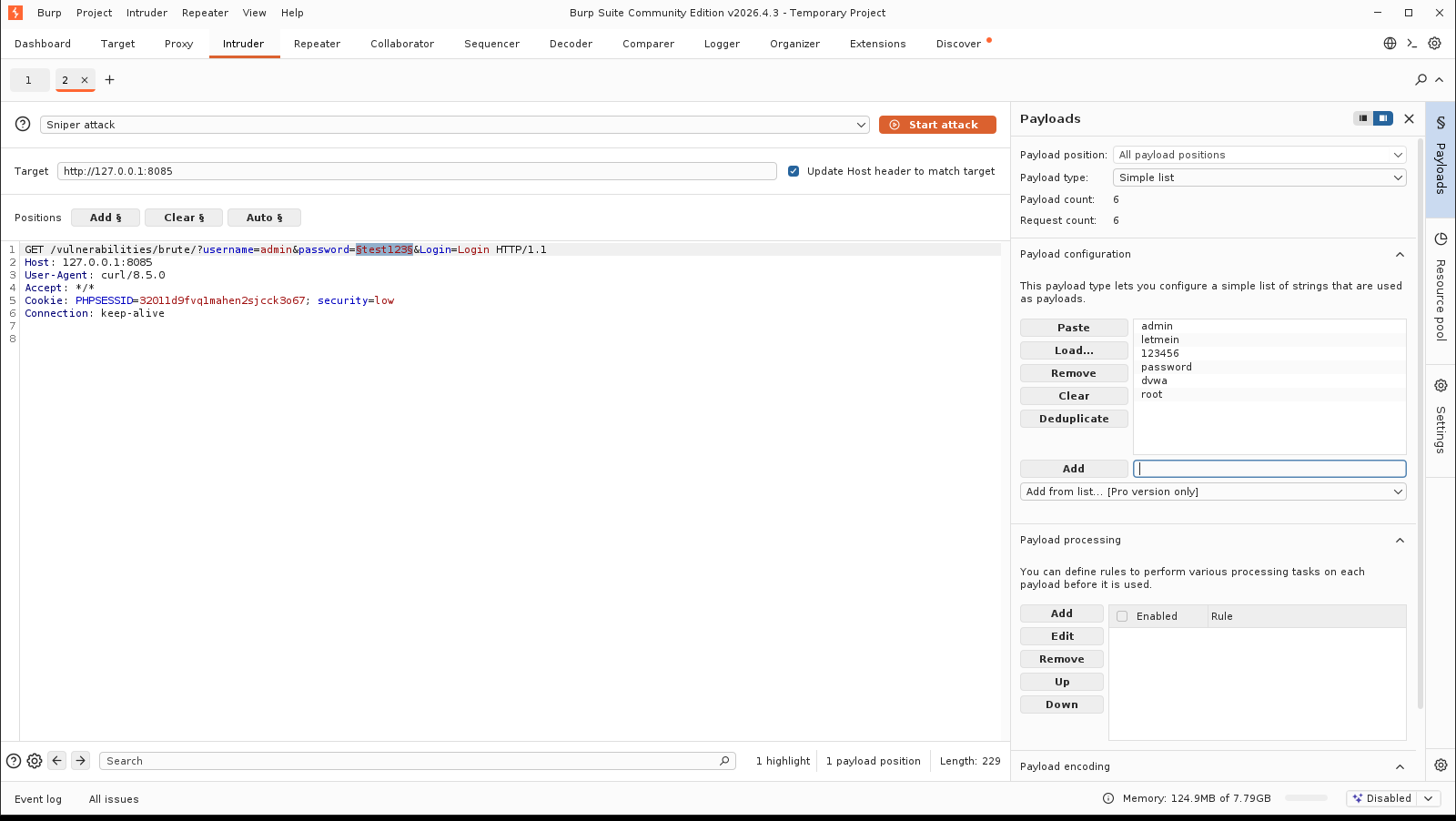Open the Sniper attack type dropdown

[454, 125]
